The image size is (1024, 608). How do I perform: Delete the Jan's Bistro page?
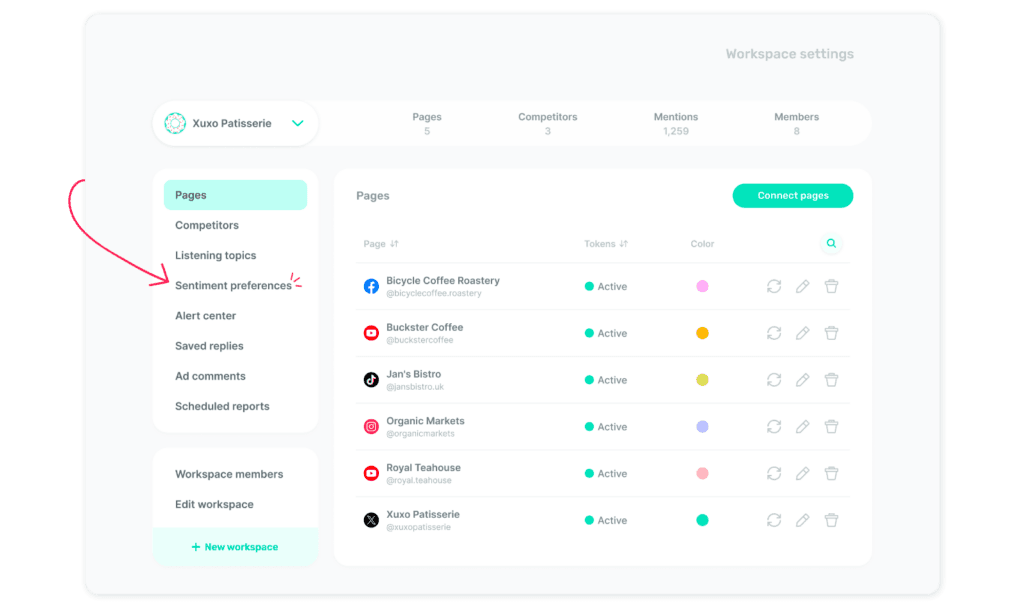click(831, 380)
